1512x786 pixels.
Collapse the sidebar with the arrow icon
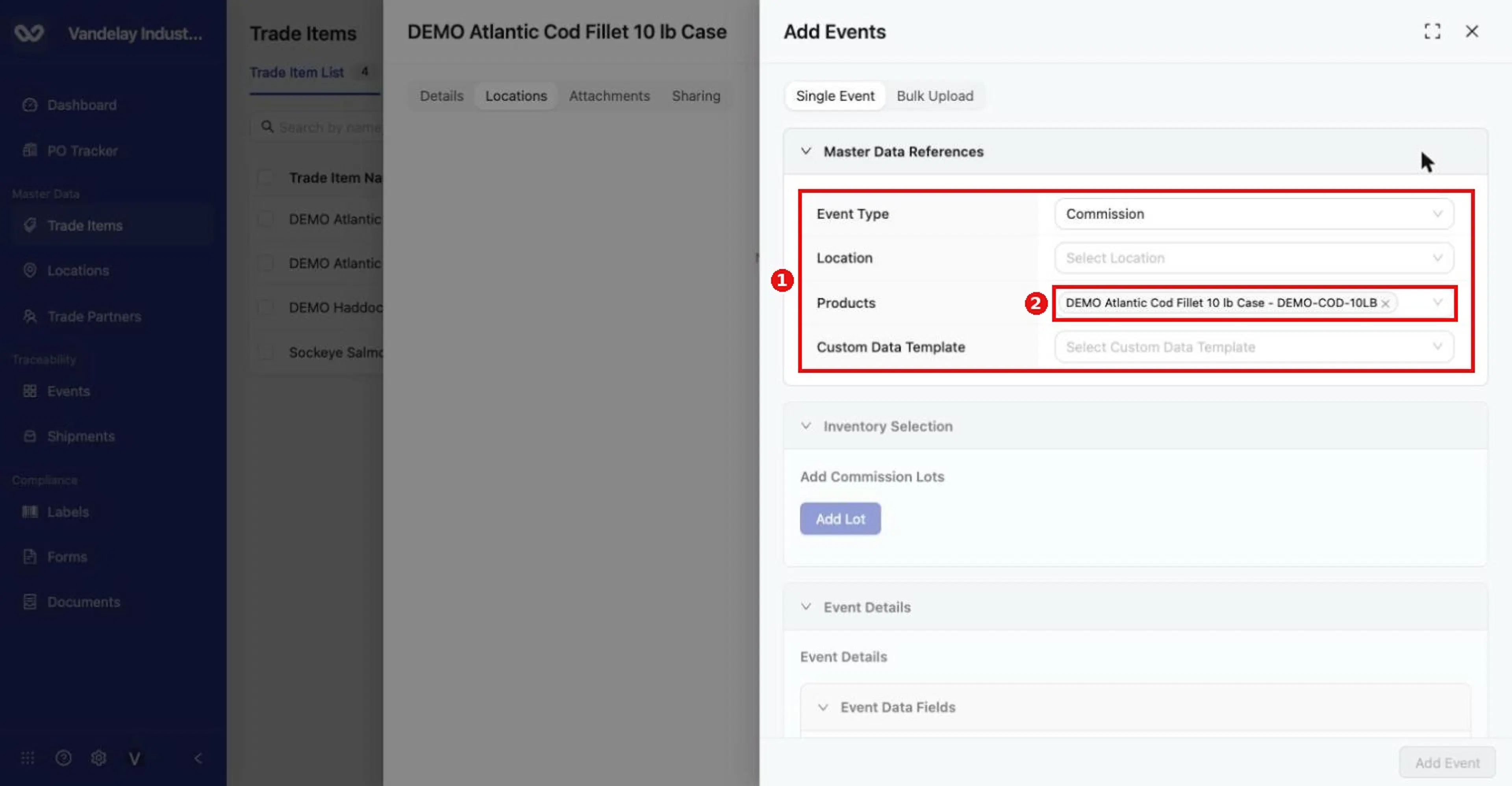click(198, 758)
